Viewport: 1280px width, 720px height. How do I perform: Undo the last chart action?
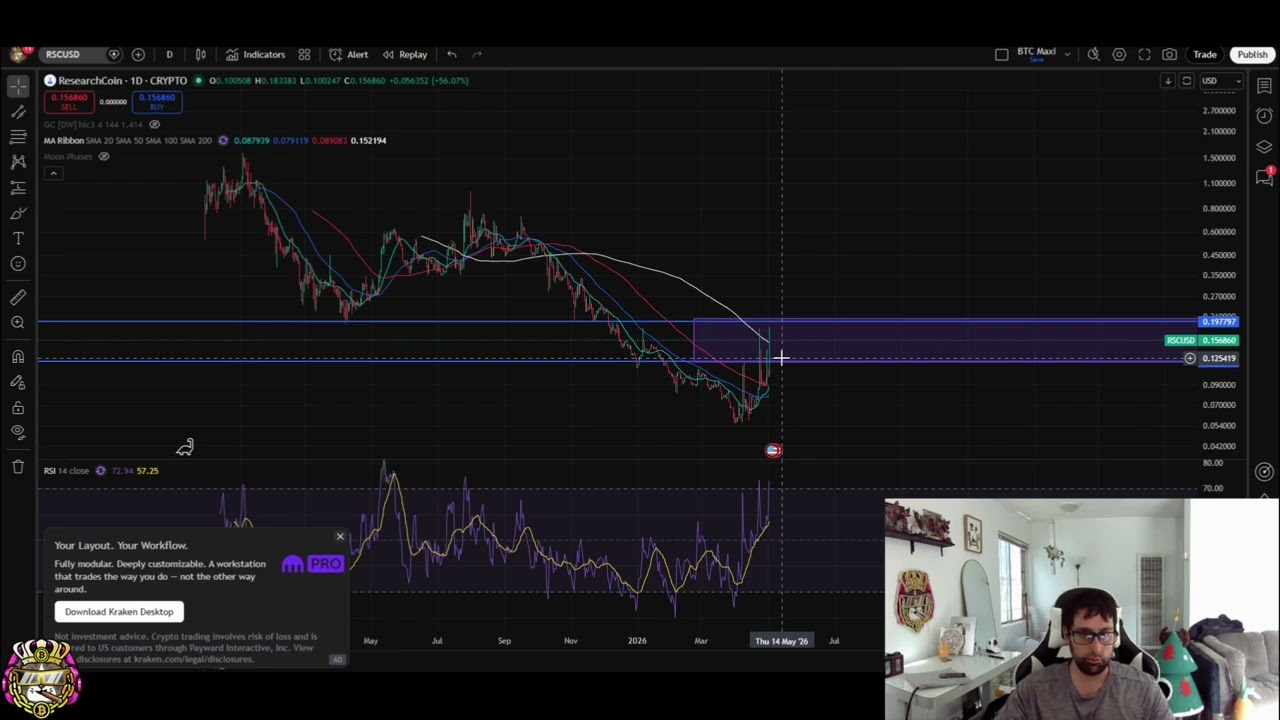pyautogui.click(x=452, y=54)
